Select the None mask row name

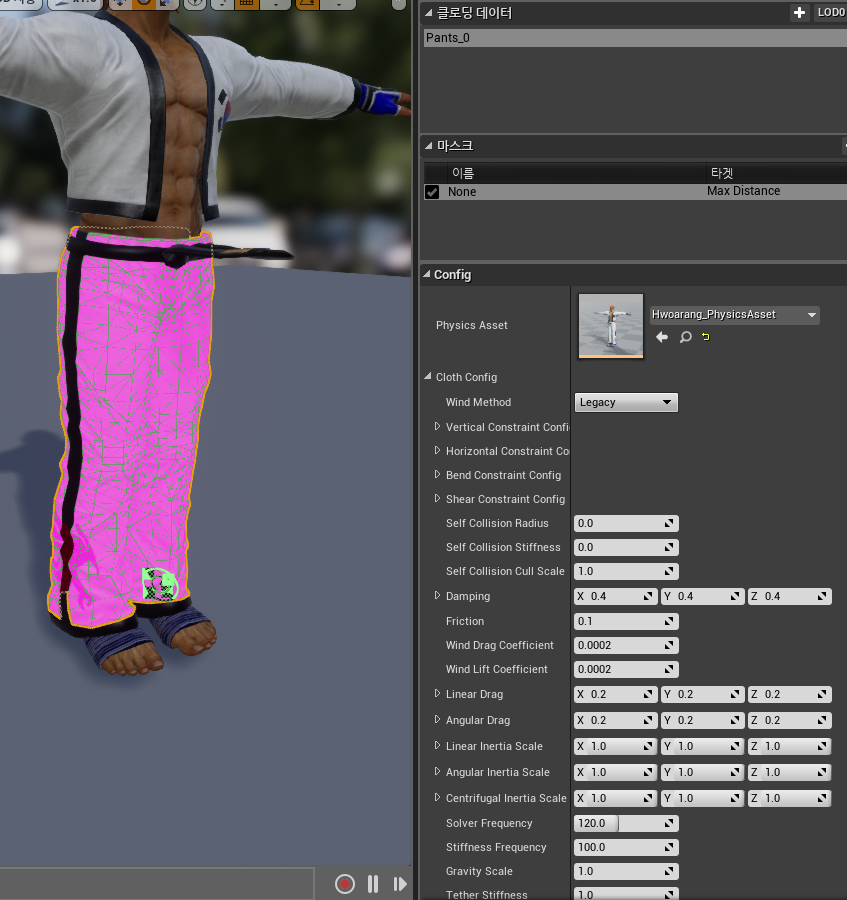(462, 192)
